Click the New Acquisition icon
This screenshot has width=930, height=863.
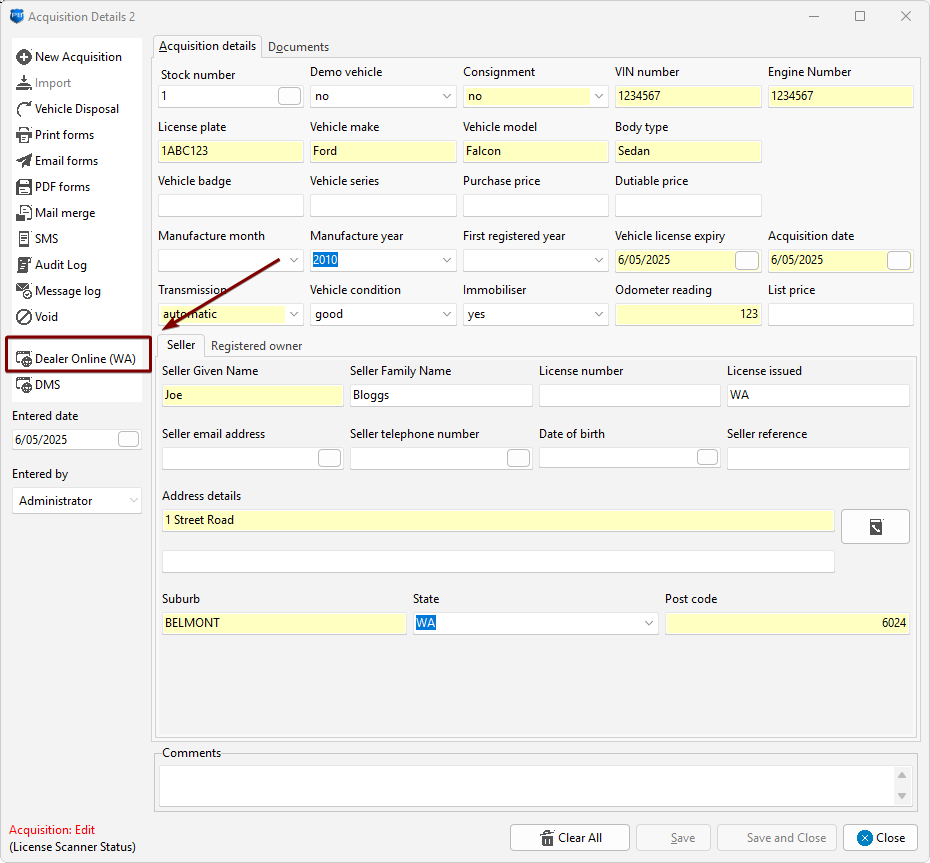coord(24,57)
